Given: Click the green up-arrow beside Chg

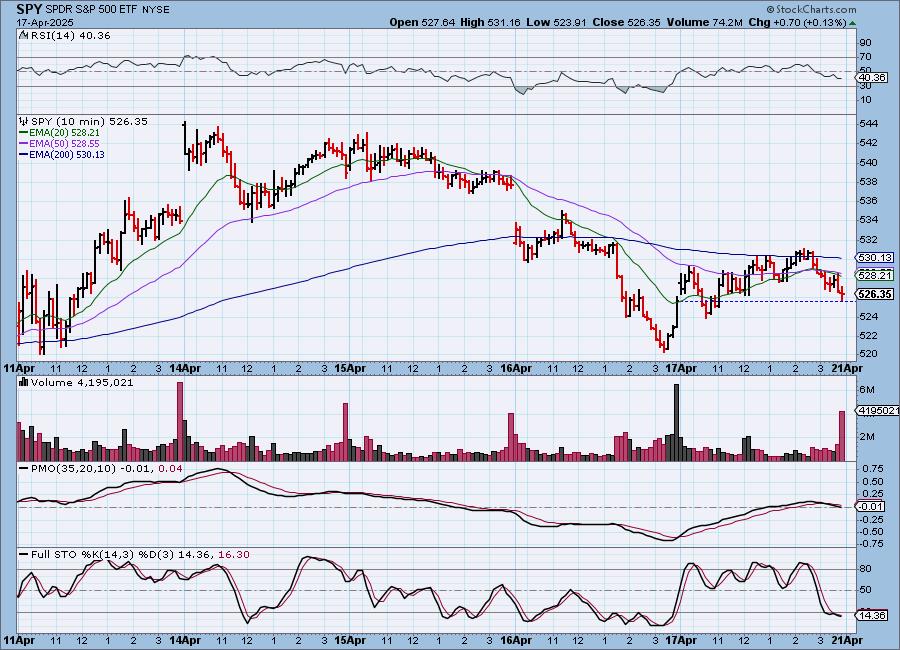Looking at the screenshot, I should 852,23.
